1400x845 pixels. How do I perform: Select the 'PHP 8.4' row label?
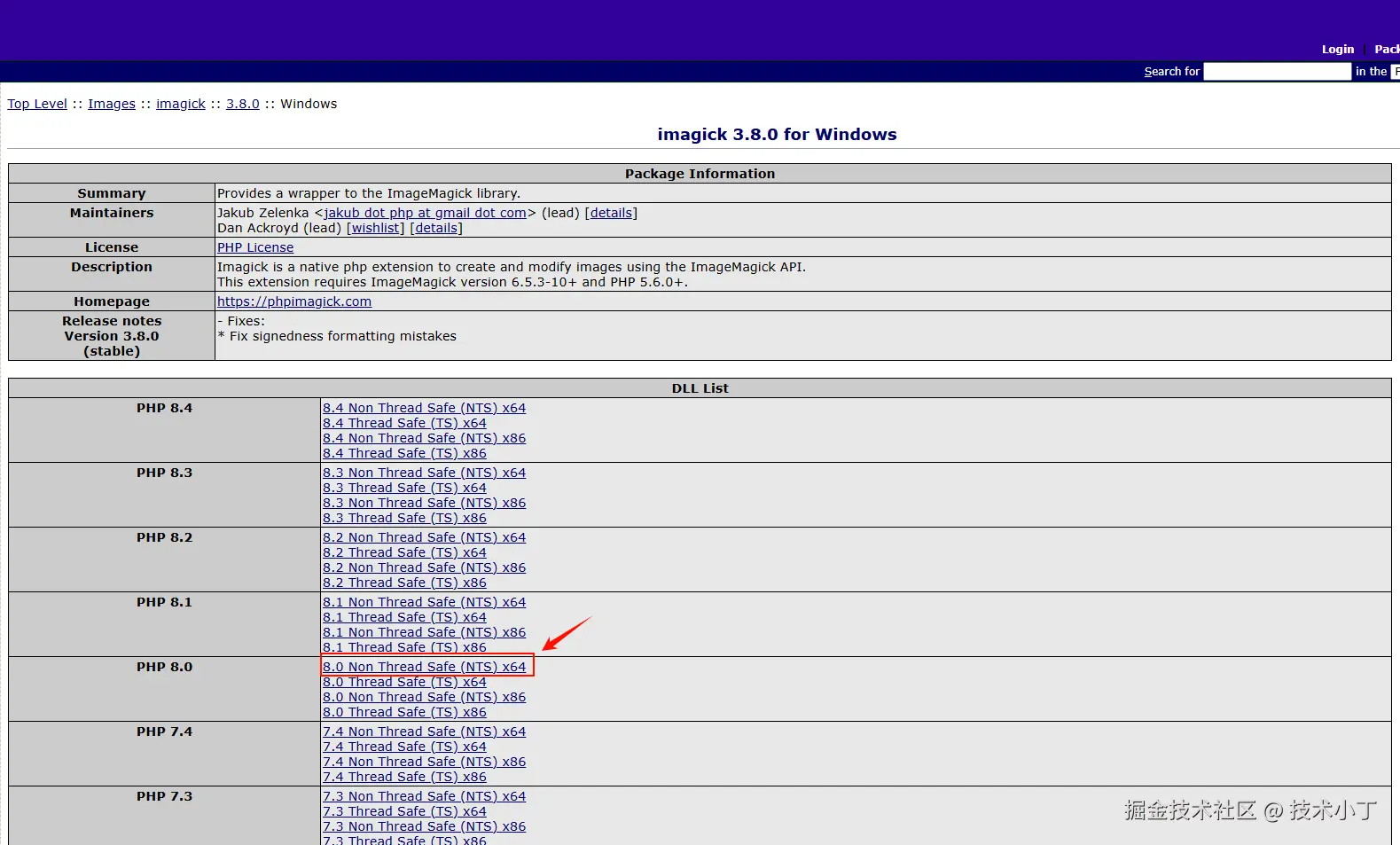pyautogui.click(x=164, y=408)
